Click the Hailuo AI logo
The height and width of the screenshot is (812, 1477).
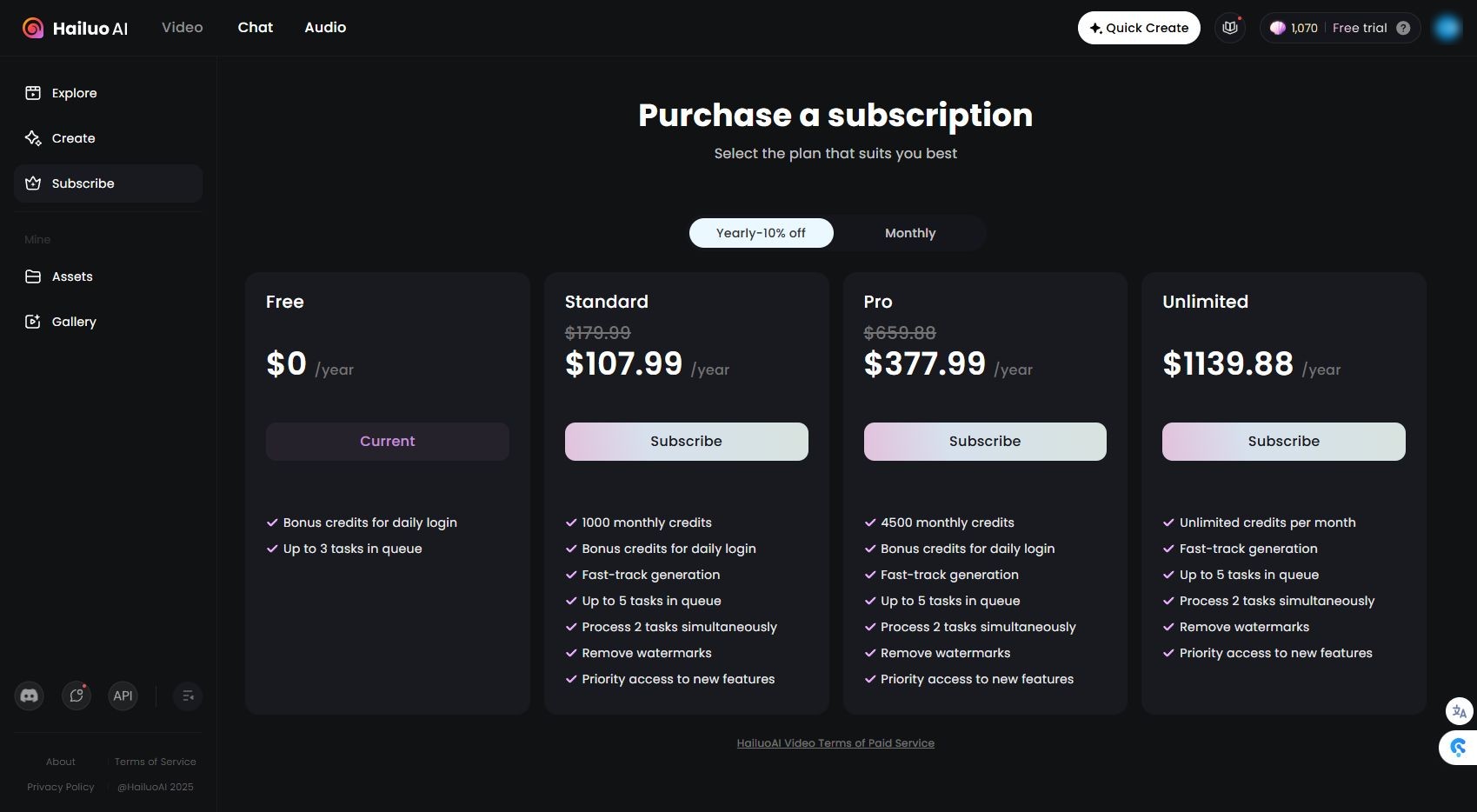(x=75, y=28)
